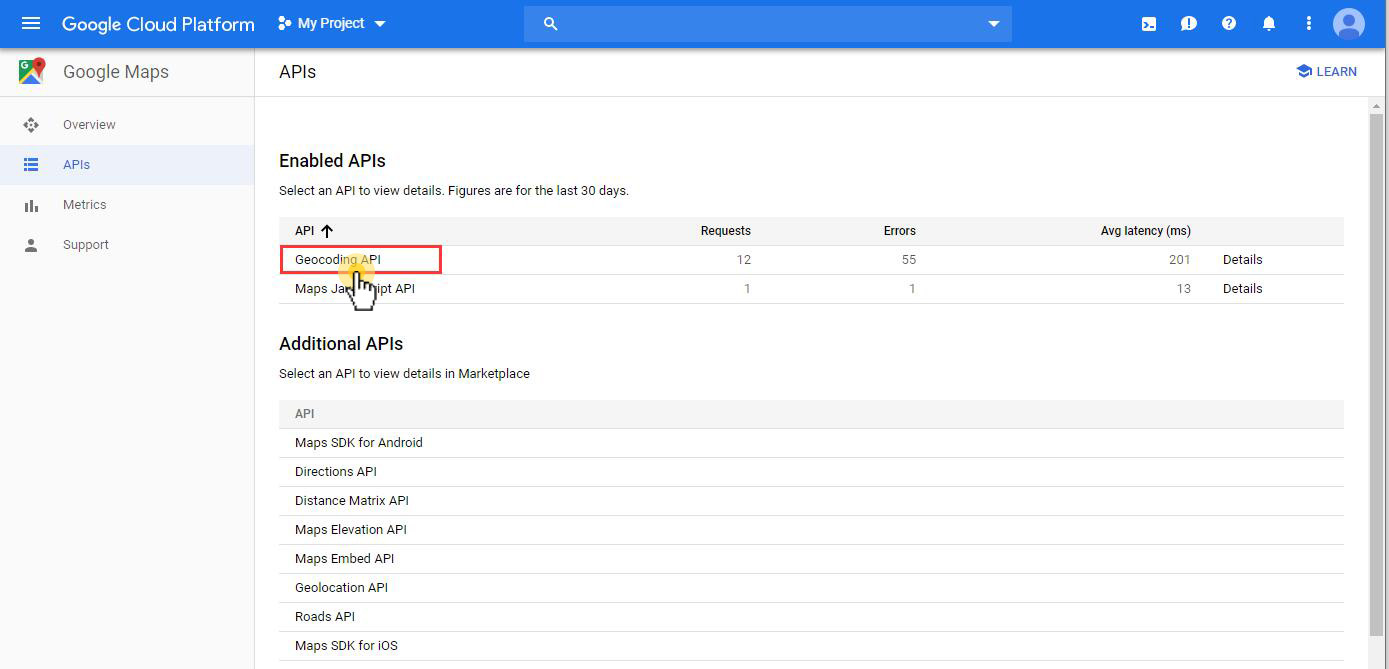
Task: Open notifications bell icon
Action: (x=1269, y=23)
